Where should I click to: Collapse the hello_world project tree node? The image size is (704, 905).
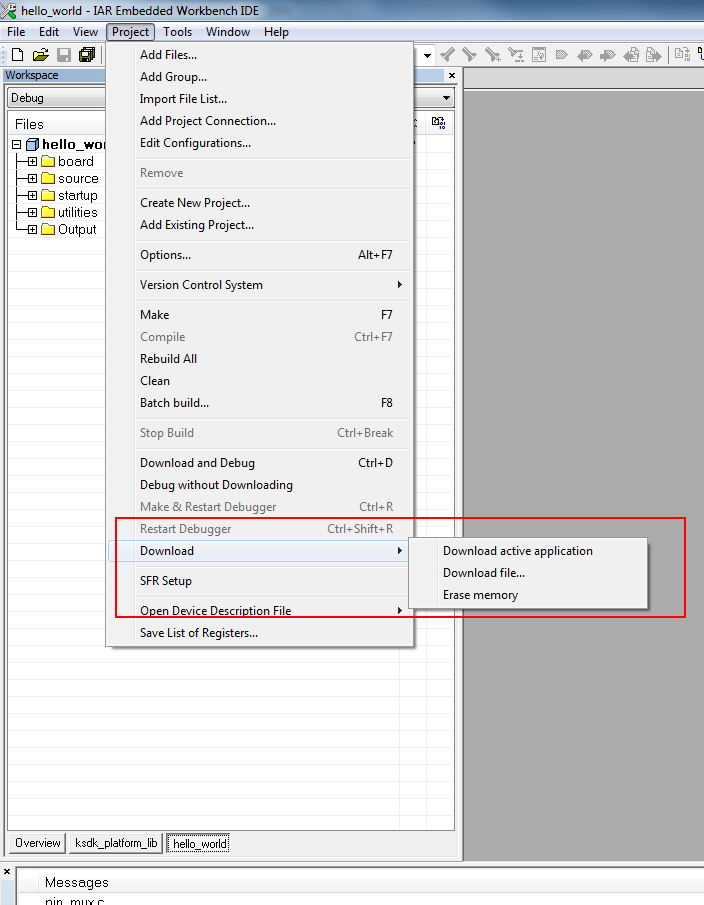[x=17, y=144]
